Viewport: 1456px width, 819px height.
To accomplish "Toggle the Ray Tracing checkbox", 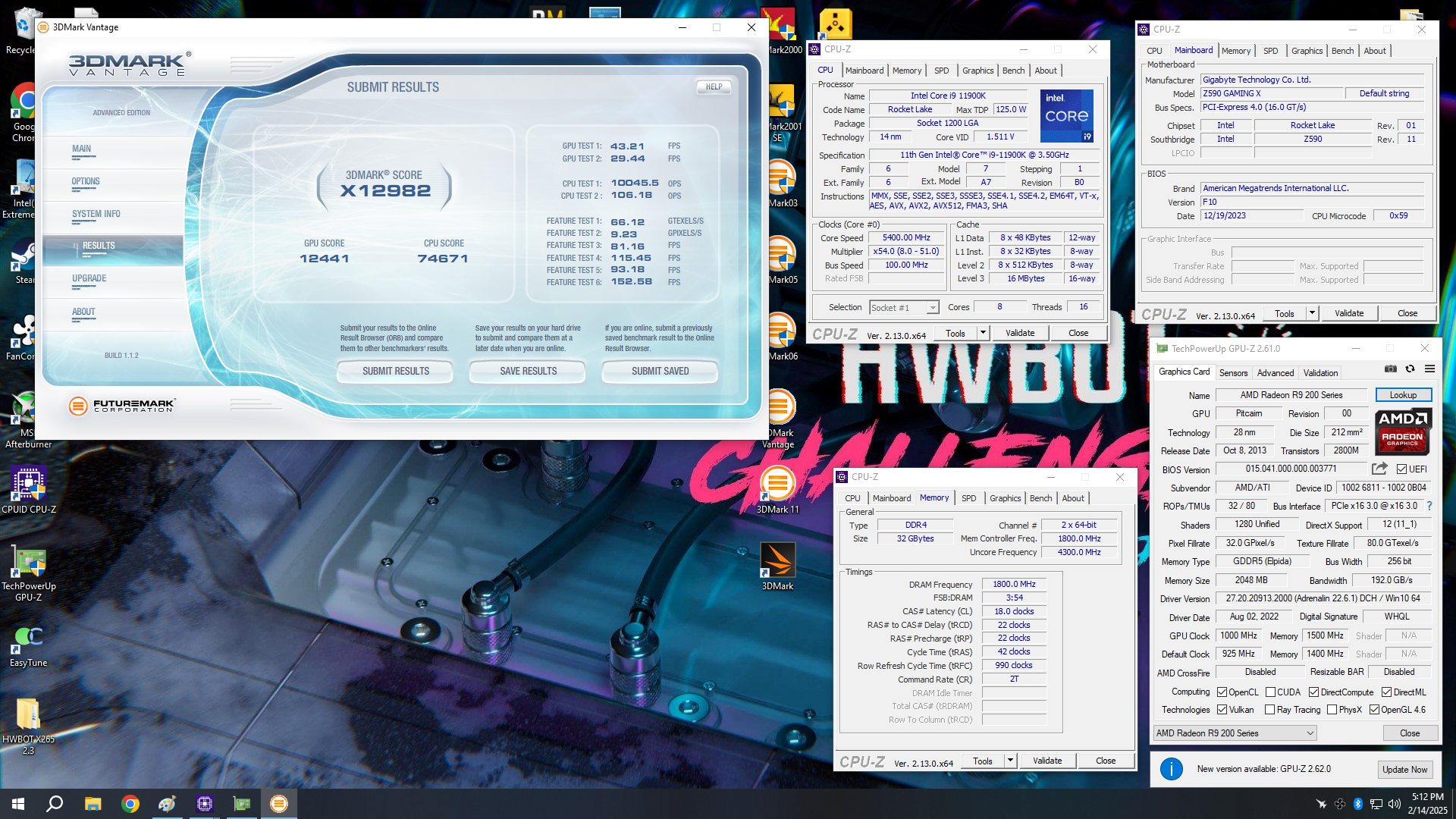I will coord(1269,710).
